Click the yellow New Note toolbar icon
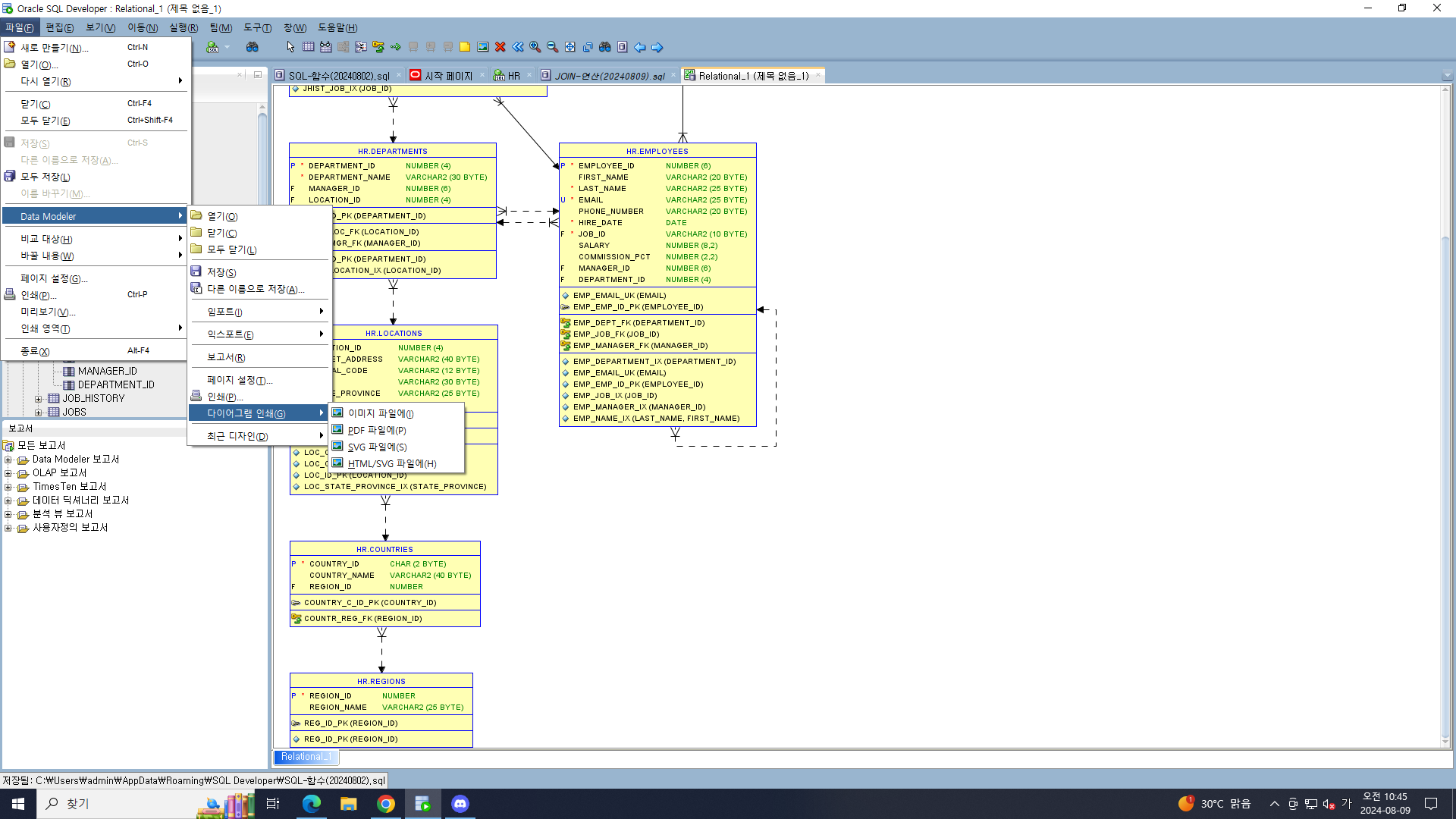The width and height of the screenshot is (1456, 819). (x=465, y=47)
